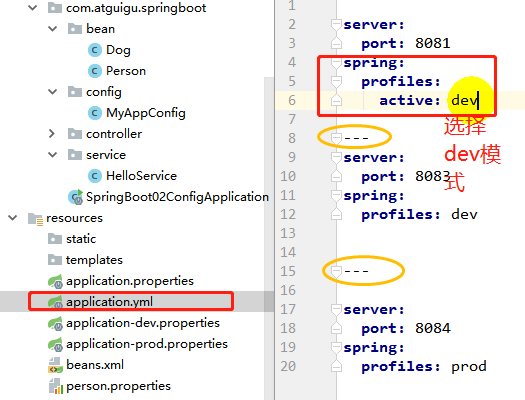Fold spring block at line 19
This screenshot has height=400, width=525.
tap(336, 348)
